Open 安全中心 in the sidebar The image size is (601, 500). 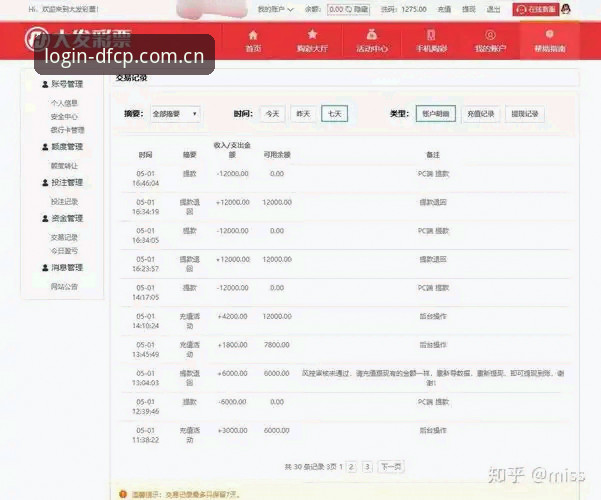[x=64, y=117]
